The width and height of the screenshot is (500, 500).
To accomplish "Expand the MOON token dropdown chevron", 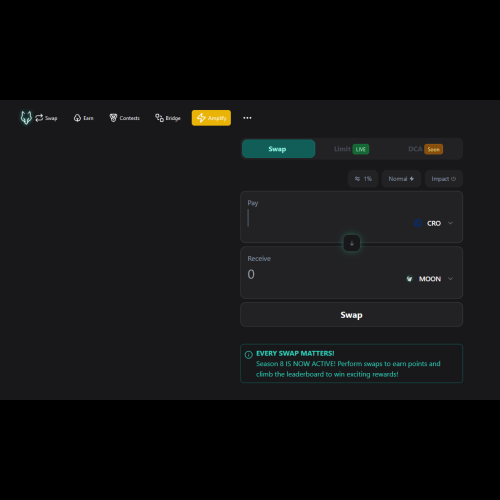I will (x=450, y=279).
